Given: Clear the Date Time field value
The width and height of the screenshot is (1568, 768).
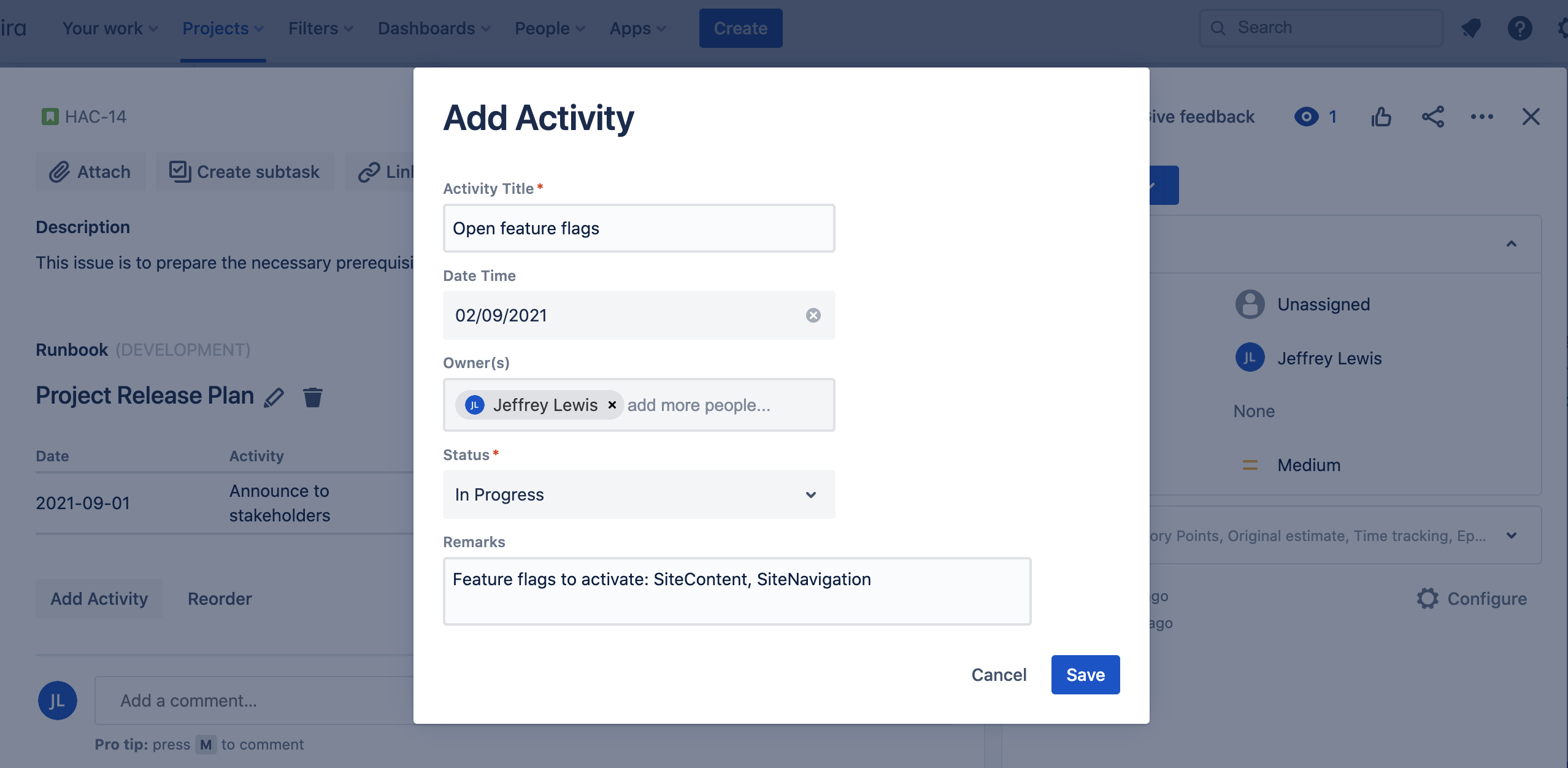Looking at the screenshot, I should click(813, 315).
